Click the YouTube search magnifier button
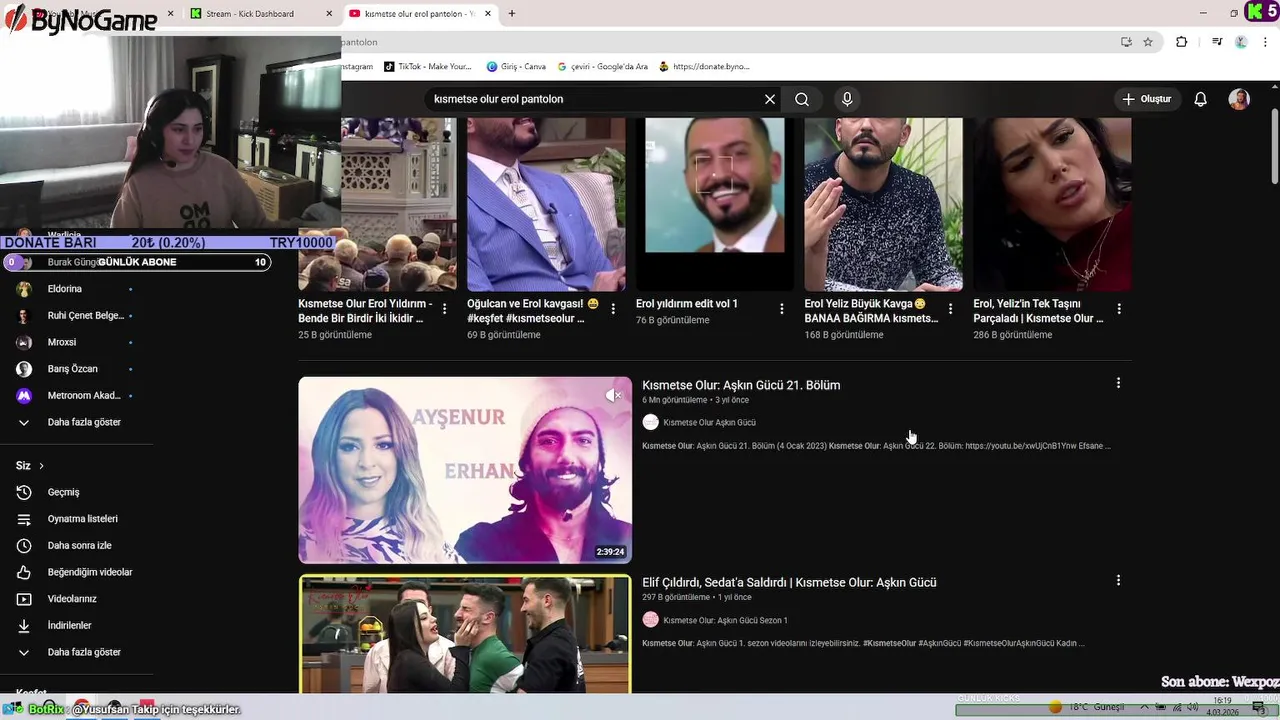This screenshot has width=1280, height=720. 802,99
